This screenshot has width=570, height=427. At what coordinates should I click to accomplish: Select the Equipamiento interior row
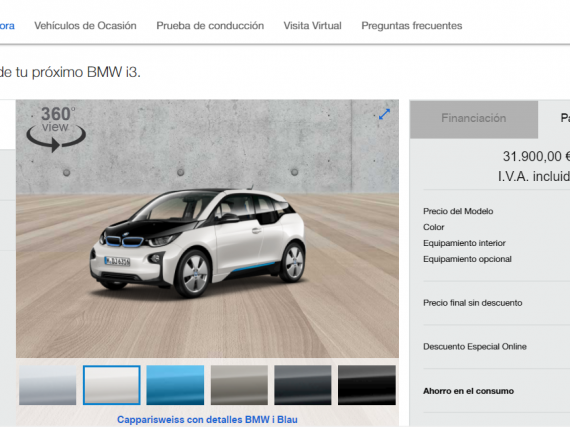coord(464,243)
